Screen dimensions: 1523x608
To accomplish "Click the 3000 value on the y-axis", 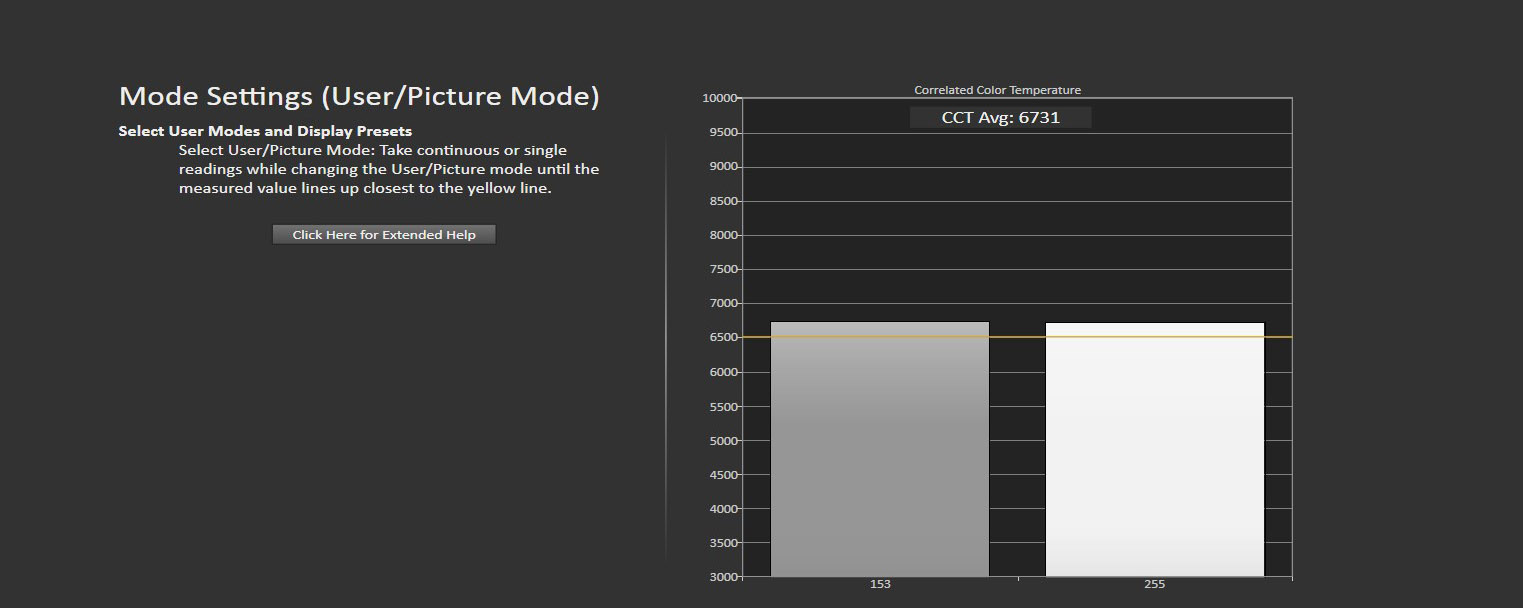I will (x=722, y=577).
